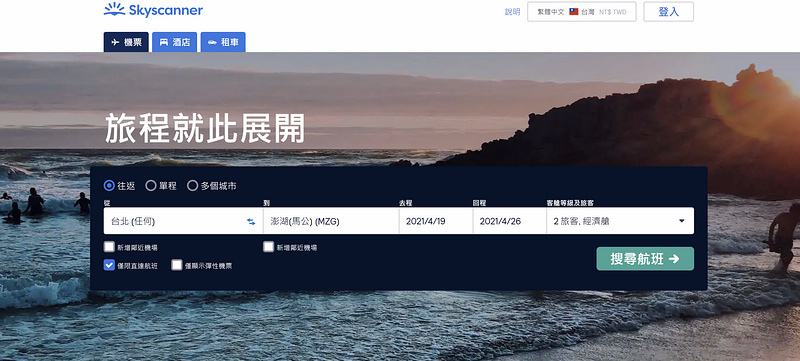The height and width of the screenshot is (361, 800).
Task: Enable 新增鄰近機場 under destination field
Action: tap(269, 247)
